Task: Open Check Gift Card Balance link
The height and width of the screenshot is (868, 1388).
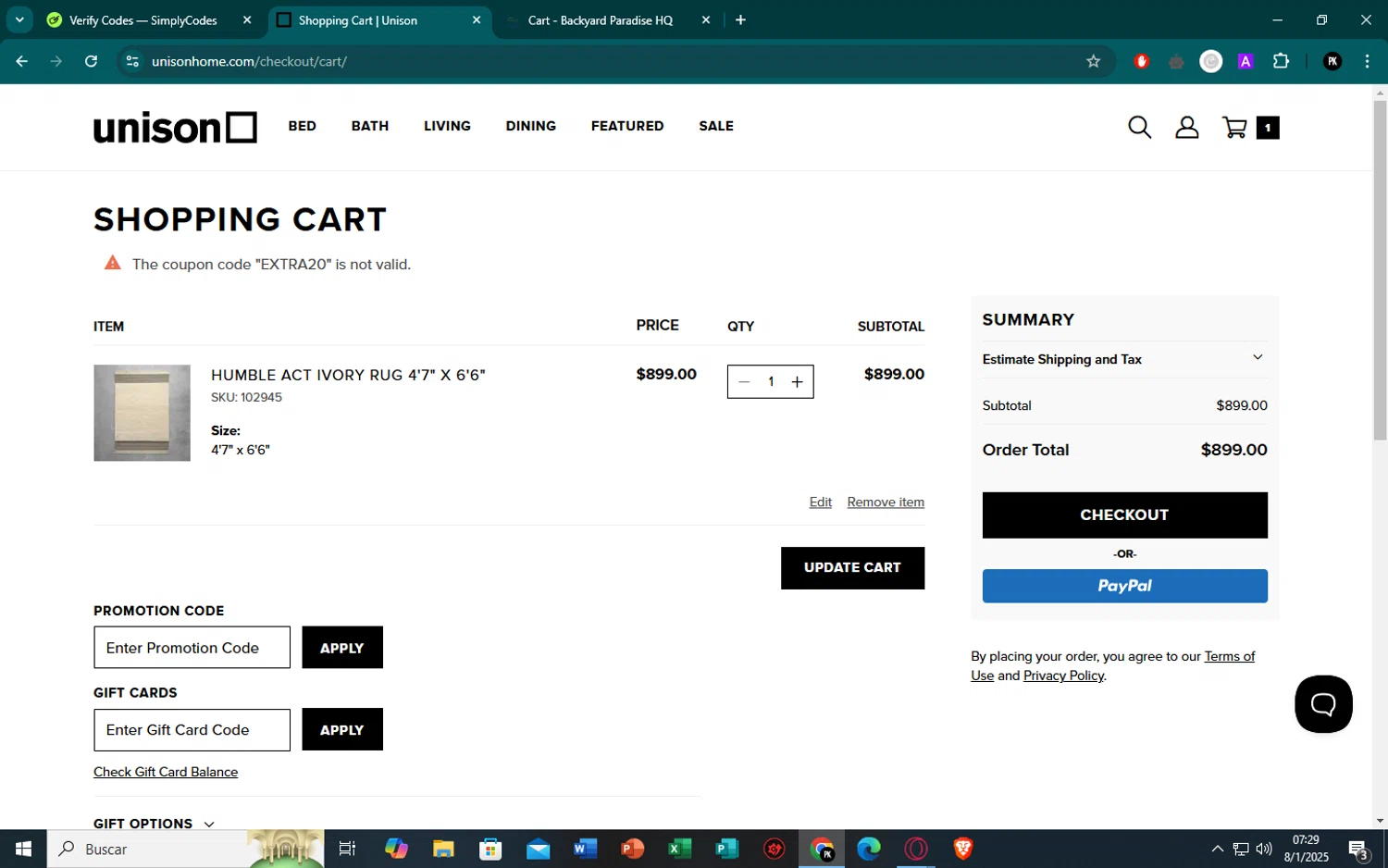Action: pyautogui.click(x=166, y=772)
